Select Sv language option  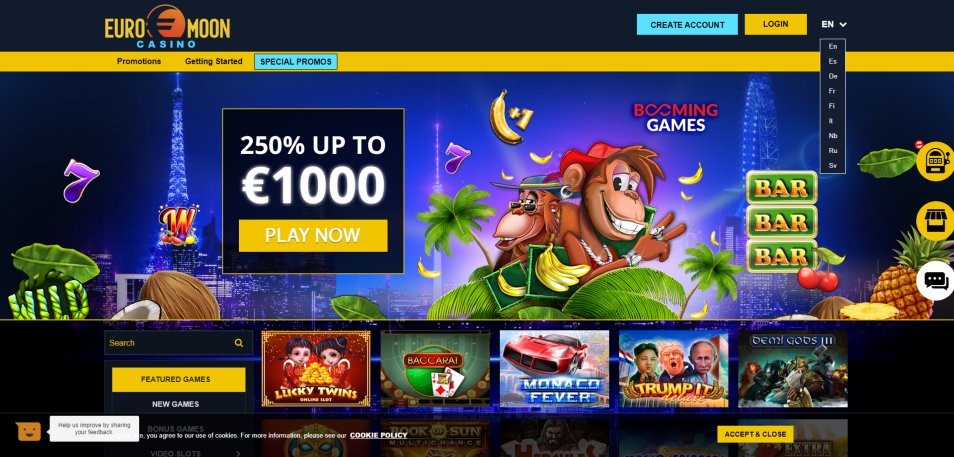pos(832,166)
